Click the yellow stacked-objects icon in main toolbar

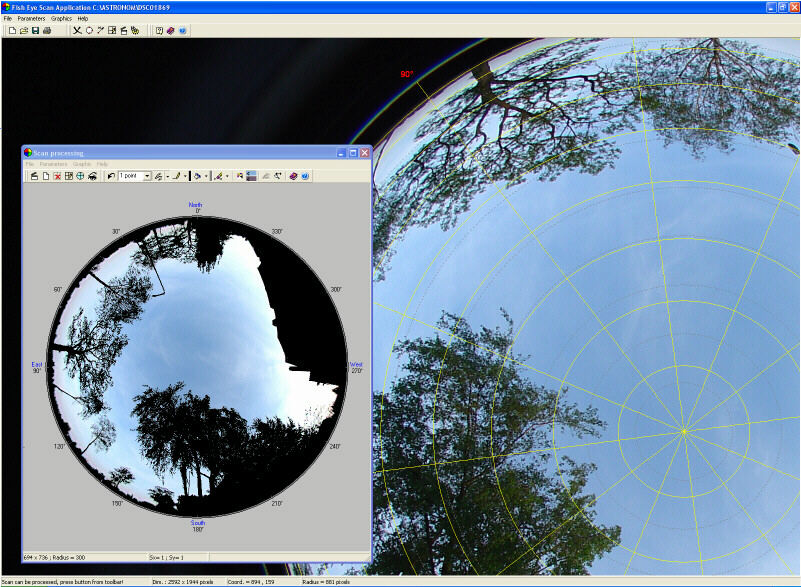click(135, 31)
